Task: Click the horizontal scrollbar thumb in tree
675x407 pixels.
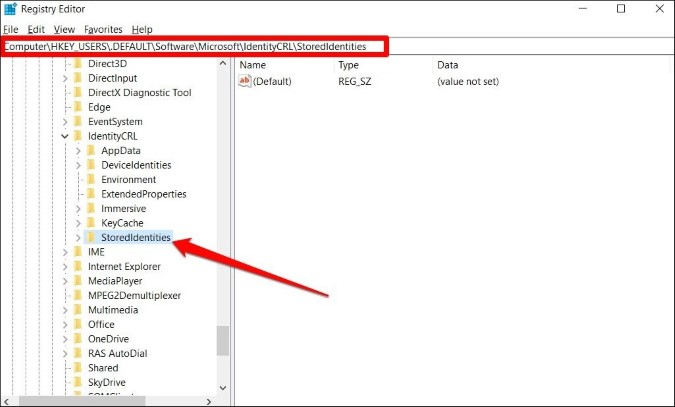Action: [x=82, y=401]
